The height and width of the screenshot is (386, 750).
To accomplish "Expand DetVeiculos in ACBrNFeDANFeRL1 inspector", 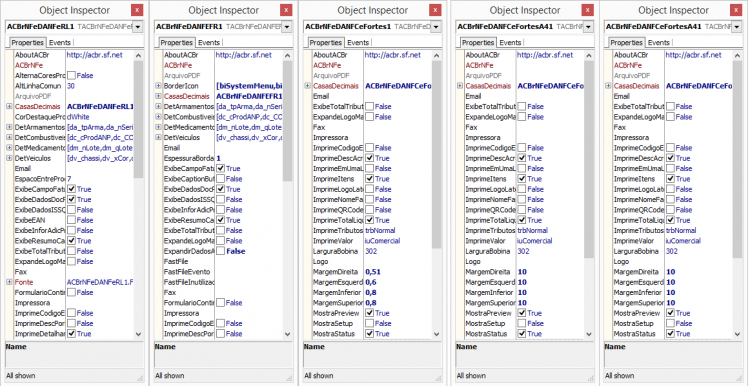I will point(9,158).
